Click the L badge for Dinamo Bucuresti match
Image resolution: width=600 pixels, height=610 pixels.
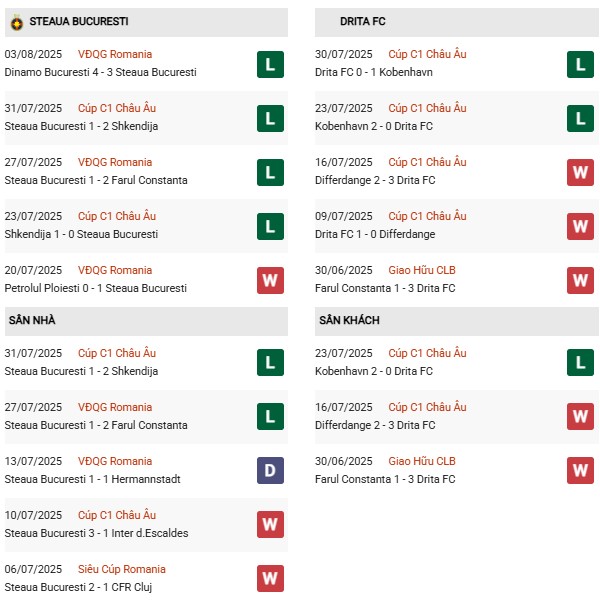tap(269, 65)
